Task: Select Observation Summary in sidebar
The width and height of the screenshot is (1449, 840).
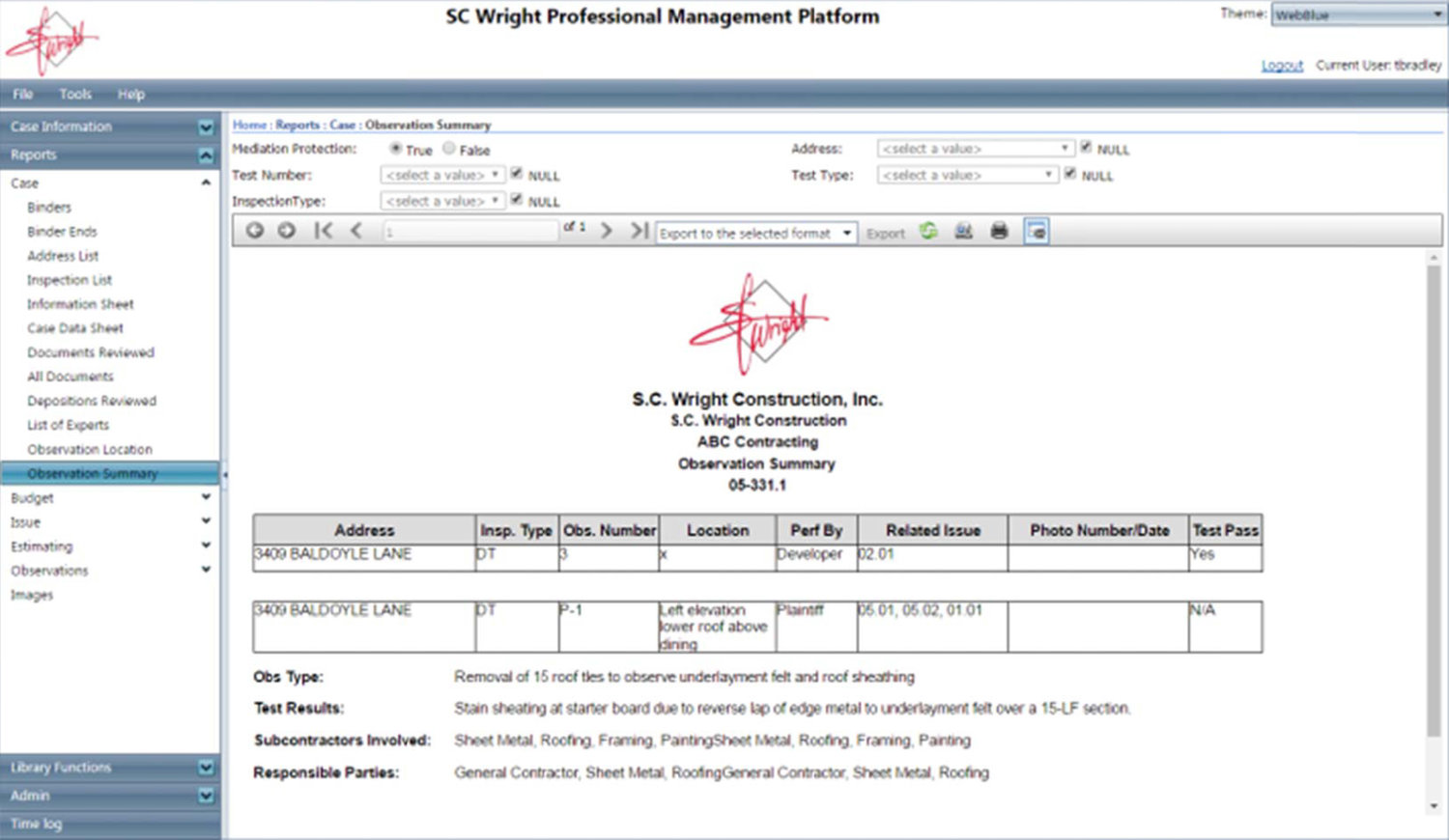Action: click(x=109, y=474)
